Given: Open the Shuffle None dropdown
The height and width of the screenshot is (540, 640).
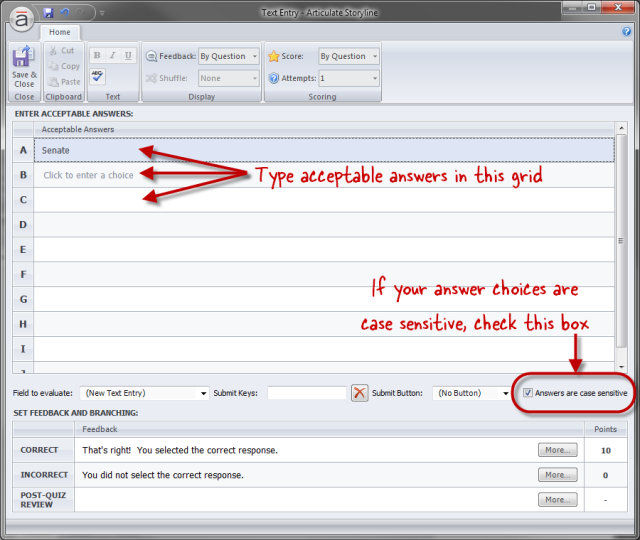Looking at the screenshot, I should tap(229, 78).
